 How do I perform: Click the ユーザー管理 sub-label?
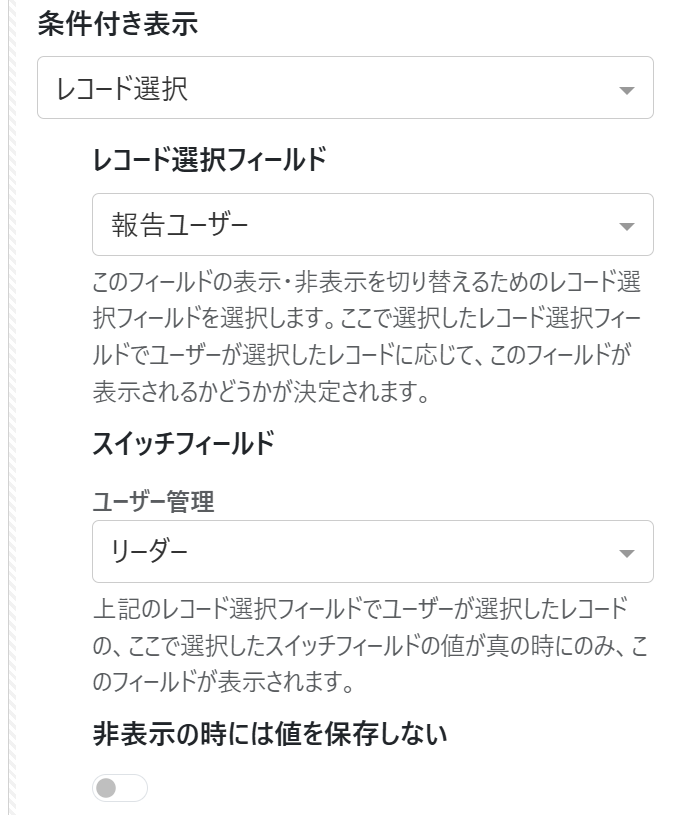(x=152, y=502)
